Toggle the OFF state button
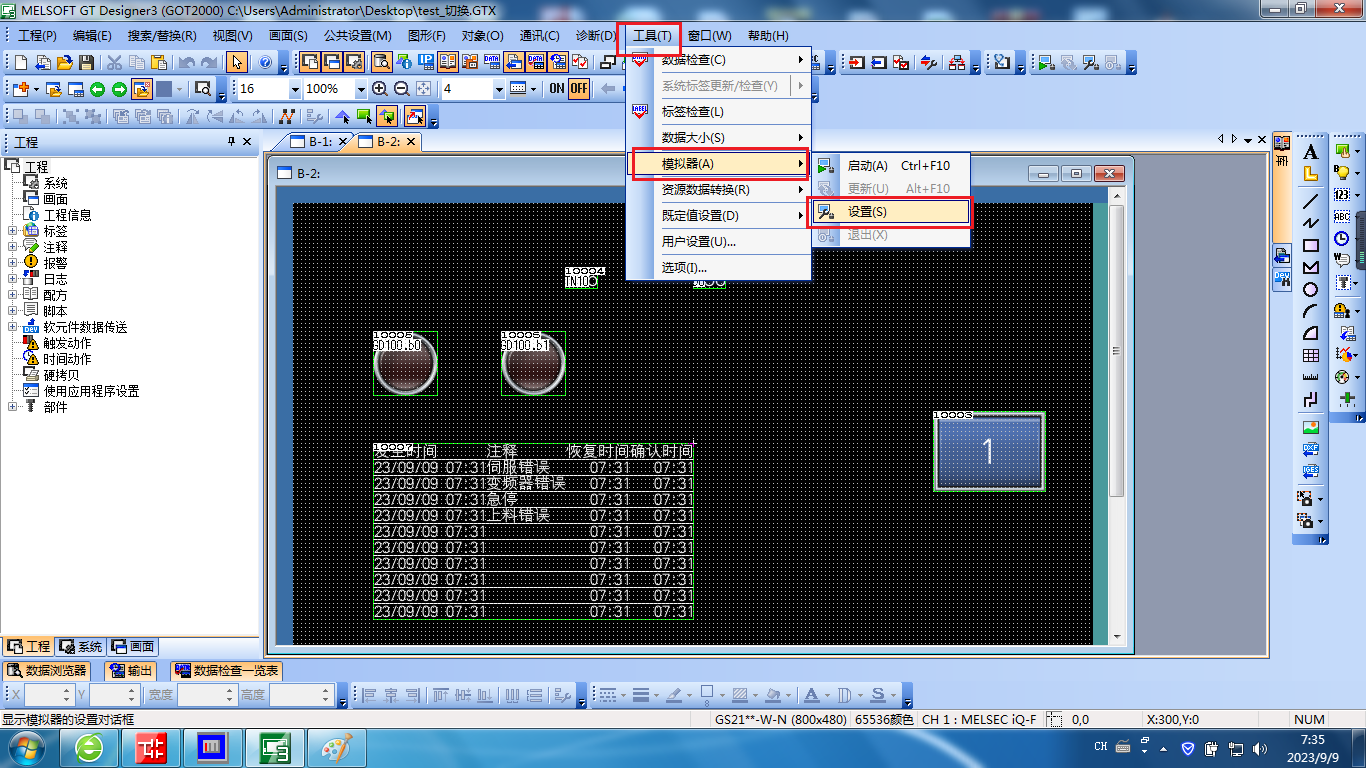The height and width of the screenshot is (768, 1366). point(579,89)
